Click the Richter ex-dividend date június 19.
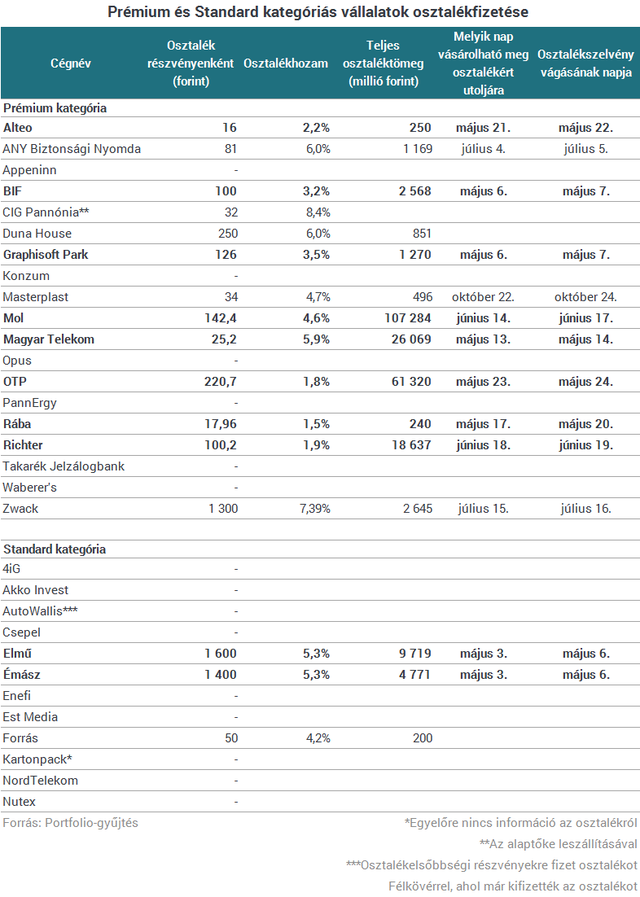640x897 pixels. [x=586, y=445]
